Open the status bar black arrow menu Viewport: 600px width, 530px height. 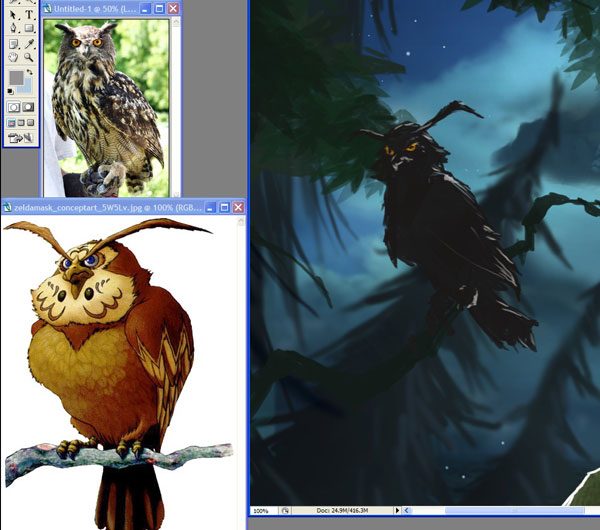397,510
